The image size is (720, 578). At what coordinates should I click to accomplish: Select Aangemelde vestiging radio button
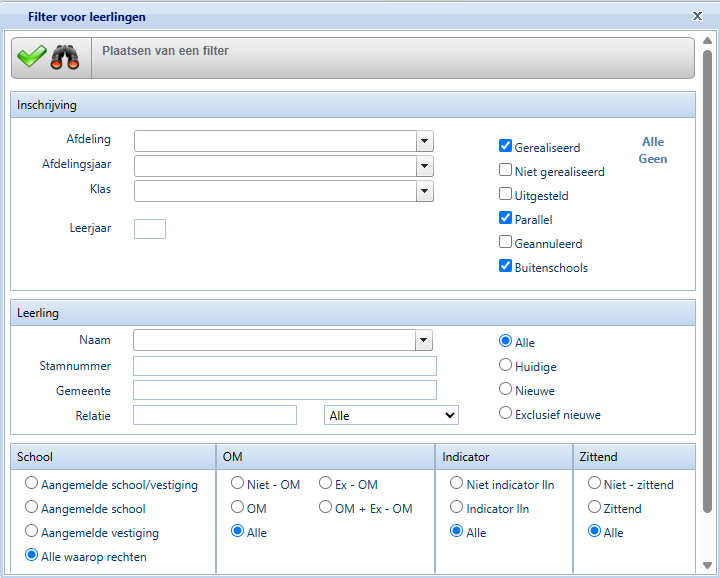pyautogui.click(x=31, y=531)
